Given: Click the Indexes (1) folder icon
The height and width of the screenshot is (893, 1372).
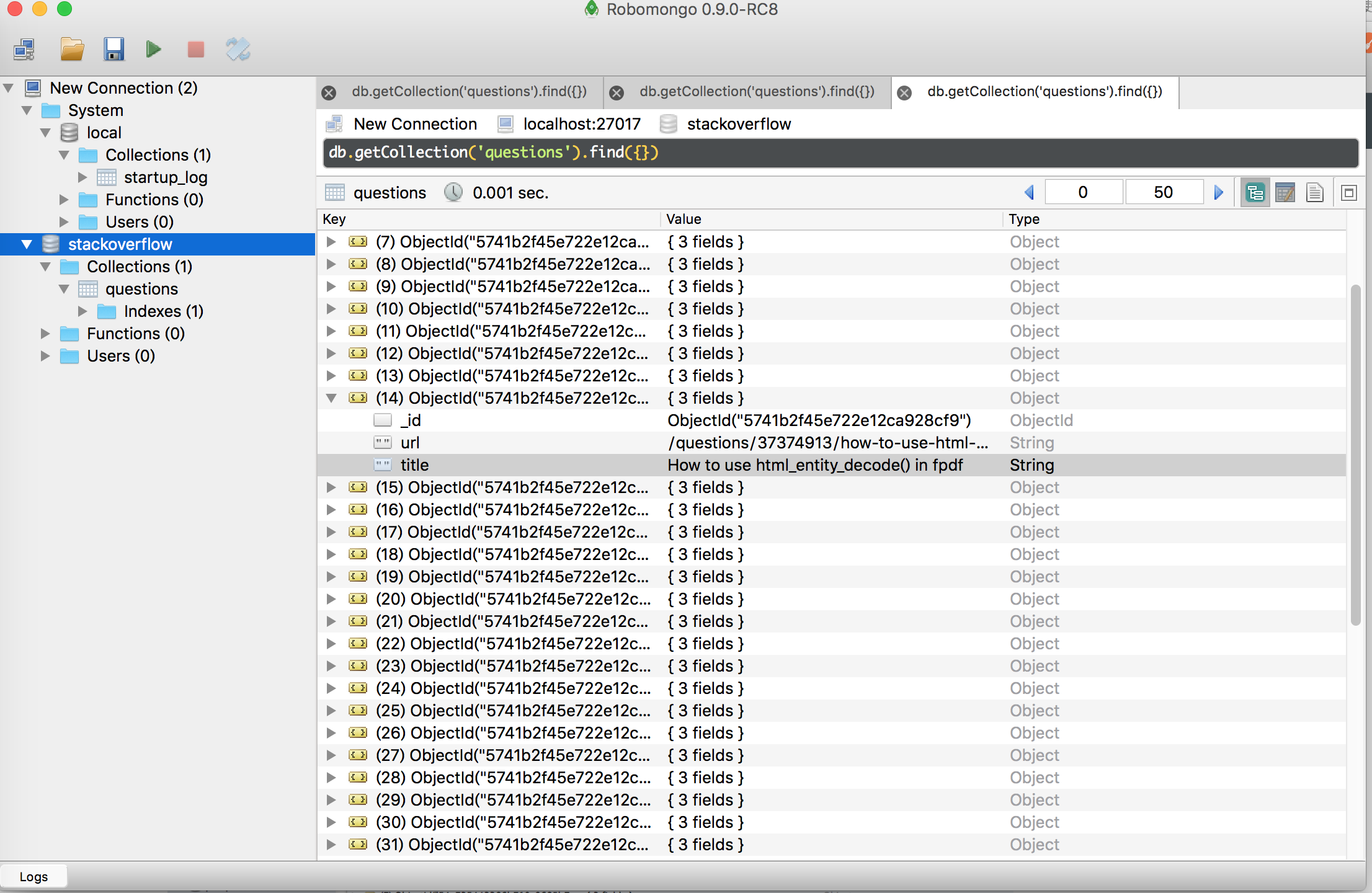Looking at the screenshot, I should coord(107,311).
